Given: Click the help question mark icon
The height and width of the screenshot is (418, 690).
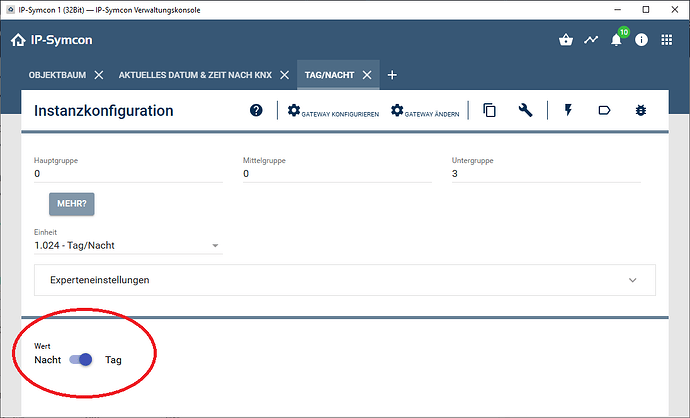Looking at the screenshot, I should tap(257, 111).
